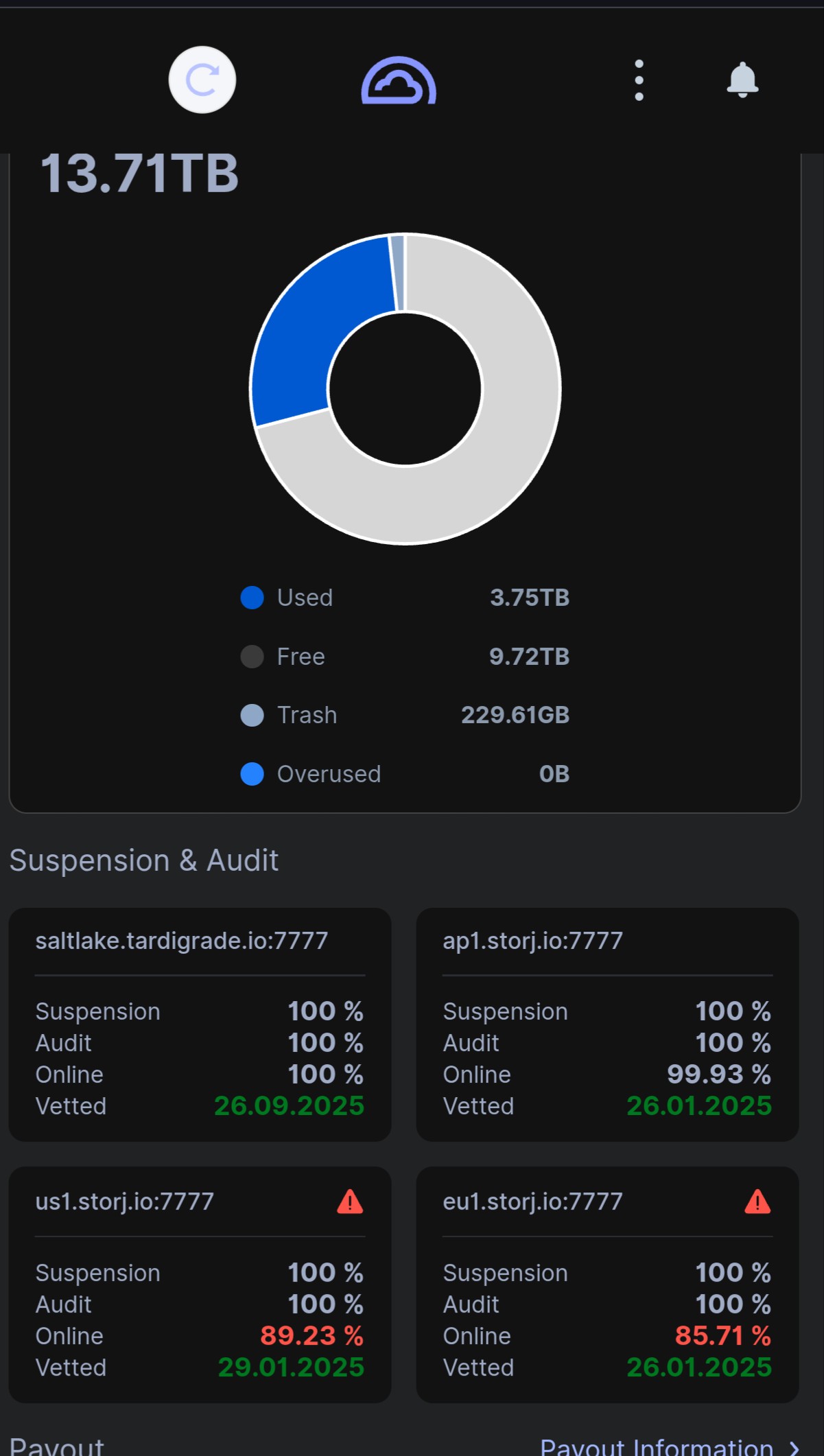This screenshot has height=1456, width=824.
Task: Expand Payout Information using the chevron arrow
Action: (794, 1448)
